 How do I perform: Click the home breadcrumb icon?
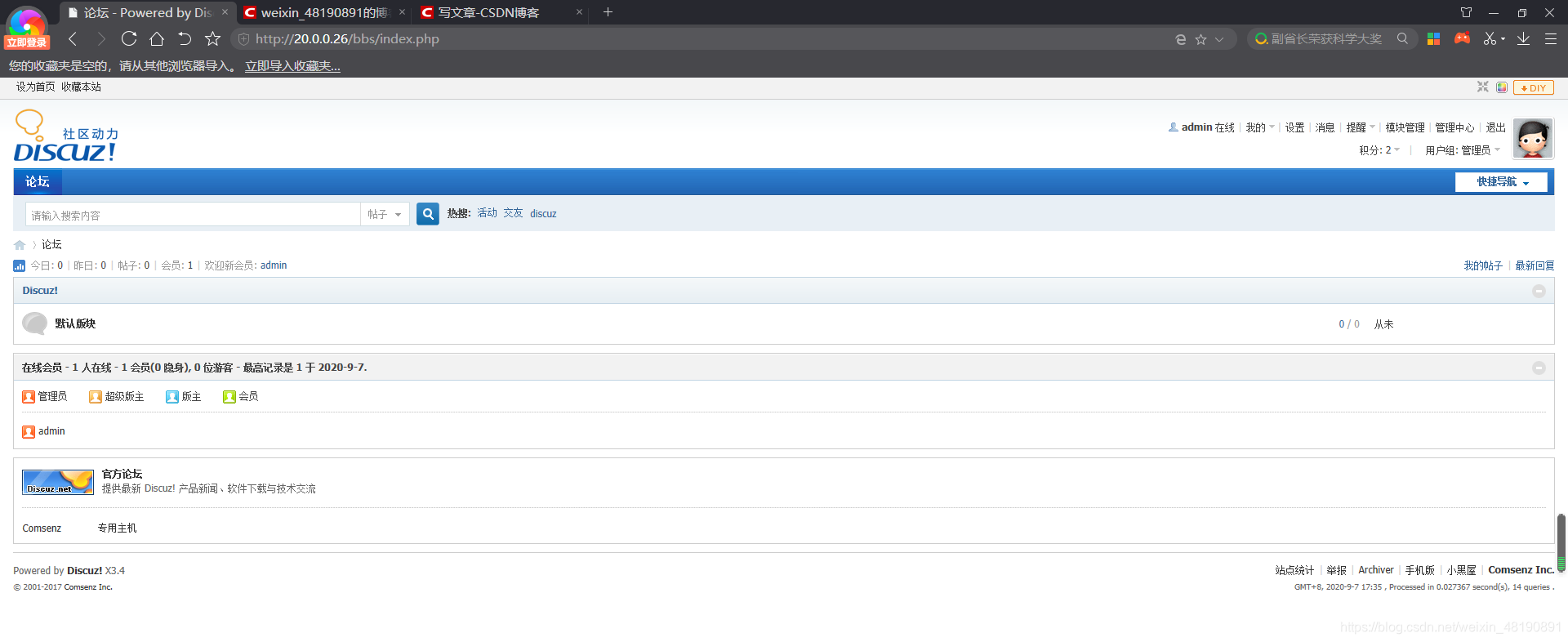(20, 245)
